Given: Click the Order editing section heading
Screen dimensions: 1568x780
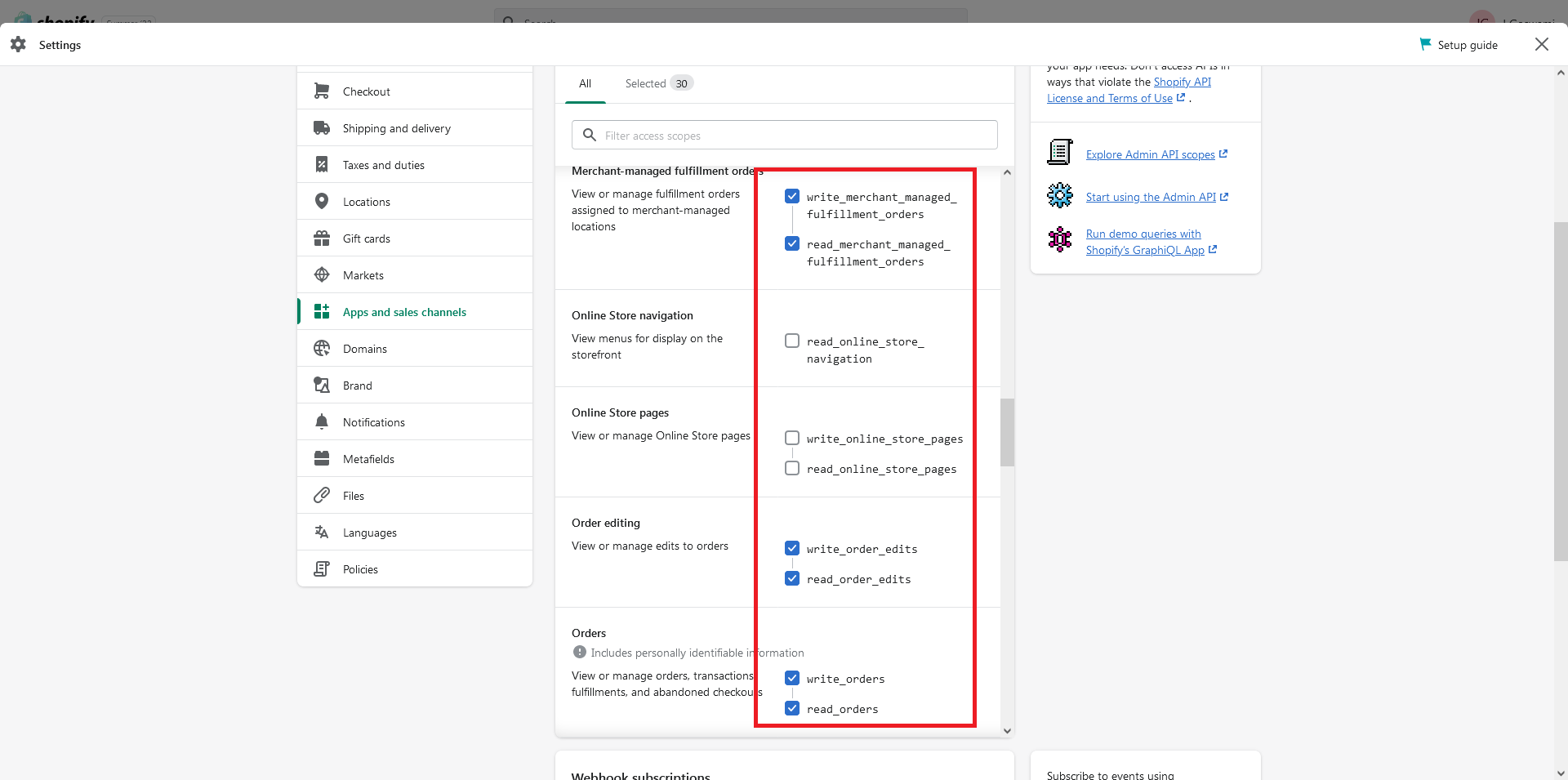Looking at the screenshot, I should pyautogui.click(x=606, y=523).
